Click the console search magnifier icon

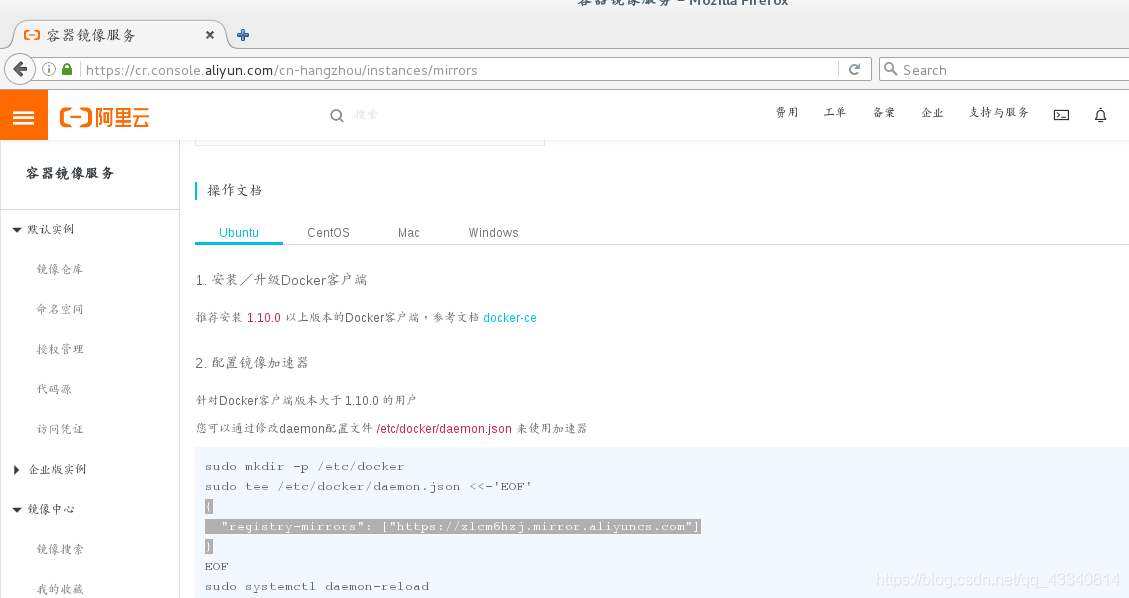point(336,115)
